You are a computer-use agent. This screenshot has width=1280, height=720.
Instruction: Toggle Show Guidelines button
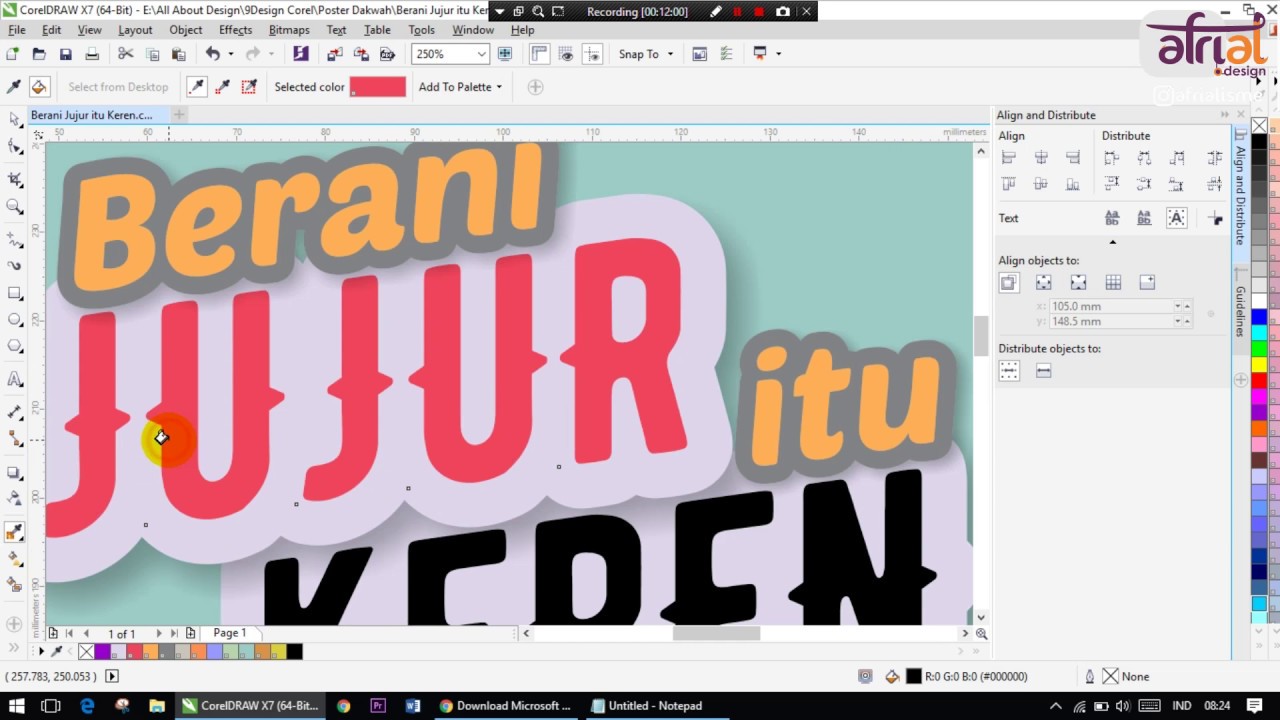(593, 54)
